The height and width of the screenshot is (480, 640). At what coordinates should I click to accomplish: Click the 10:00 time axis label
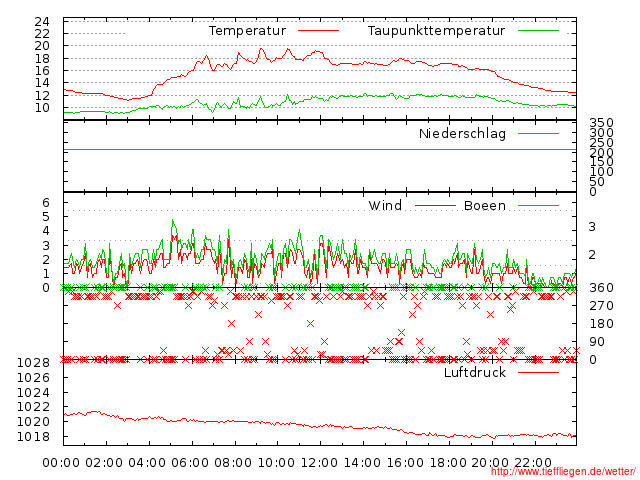[276, 463]
